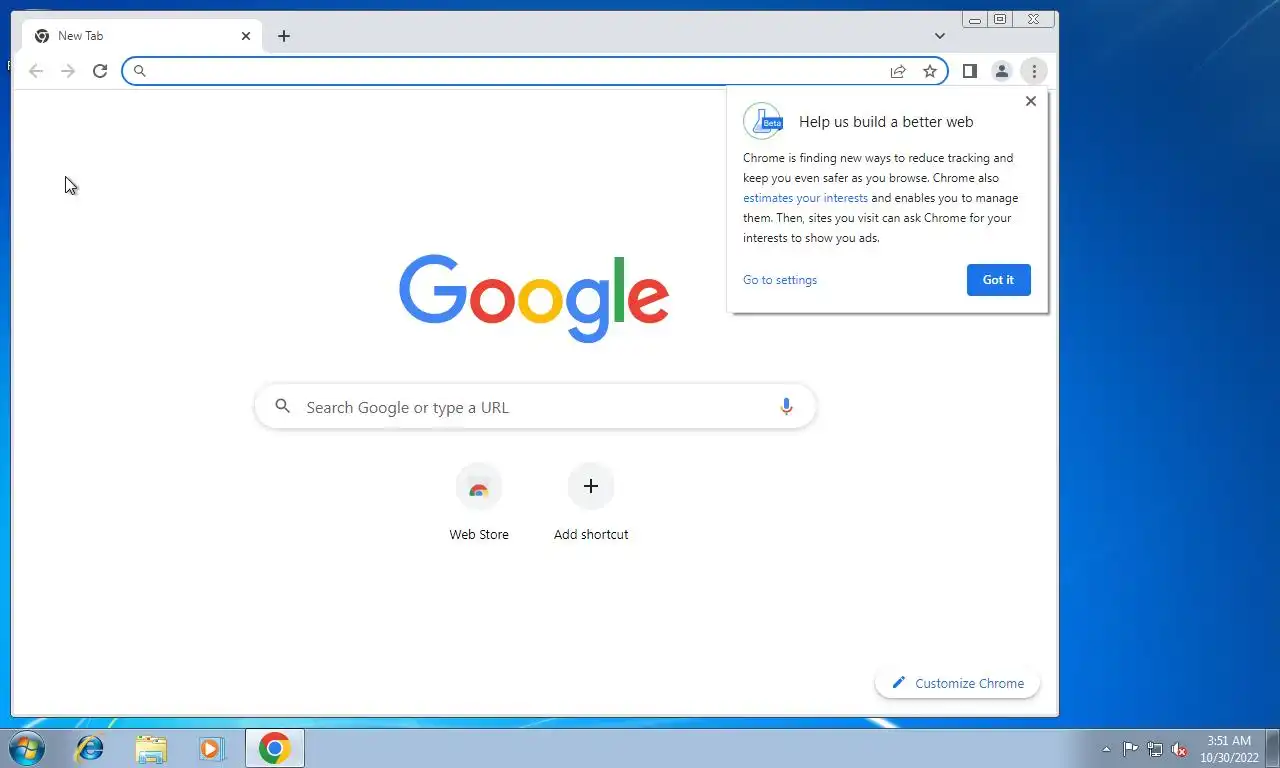
Task: Start voice search with microphone icon
Action: pyautogui.click(x=786, y=406)
